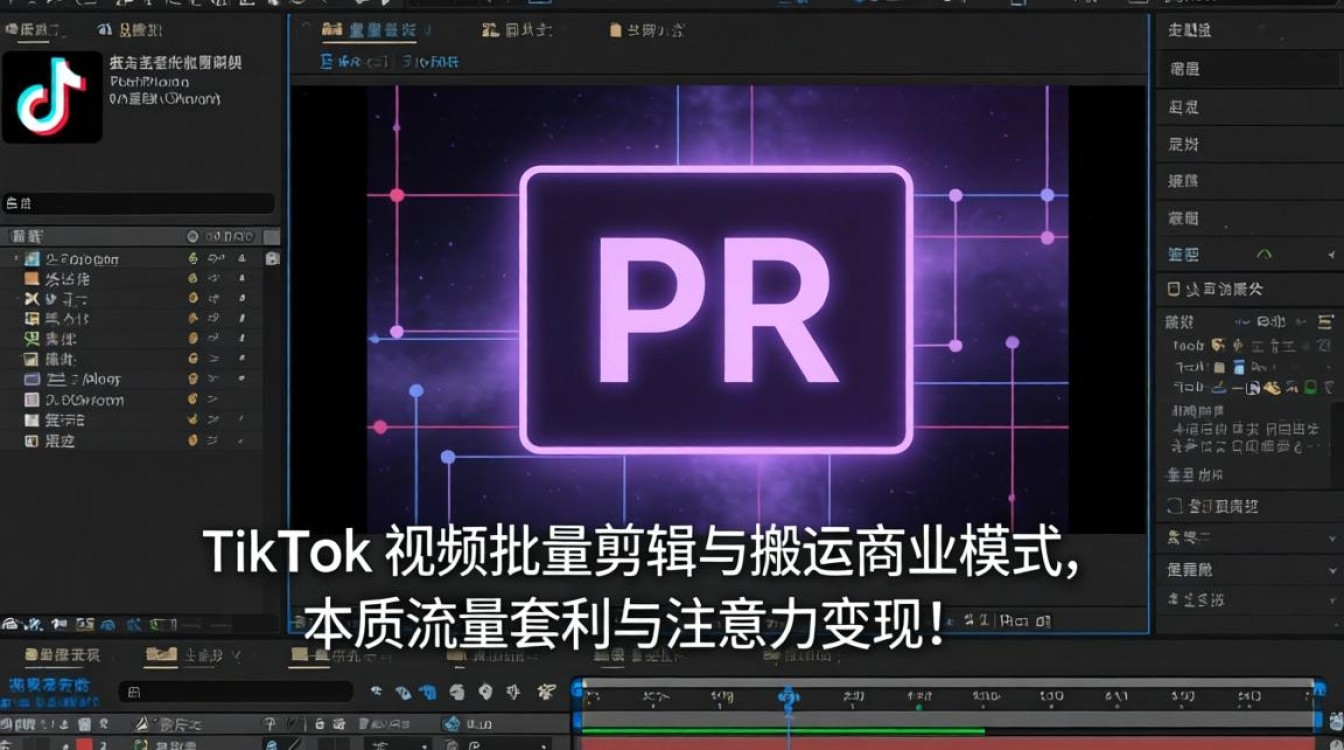Screen dimensions: 1344x750
Task: Tick the lower checkbox in right panel
Action: pos(1175,506)
